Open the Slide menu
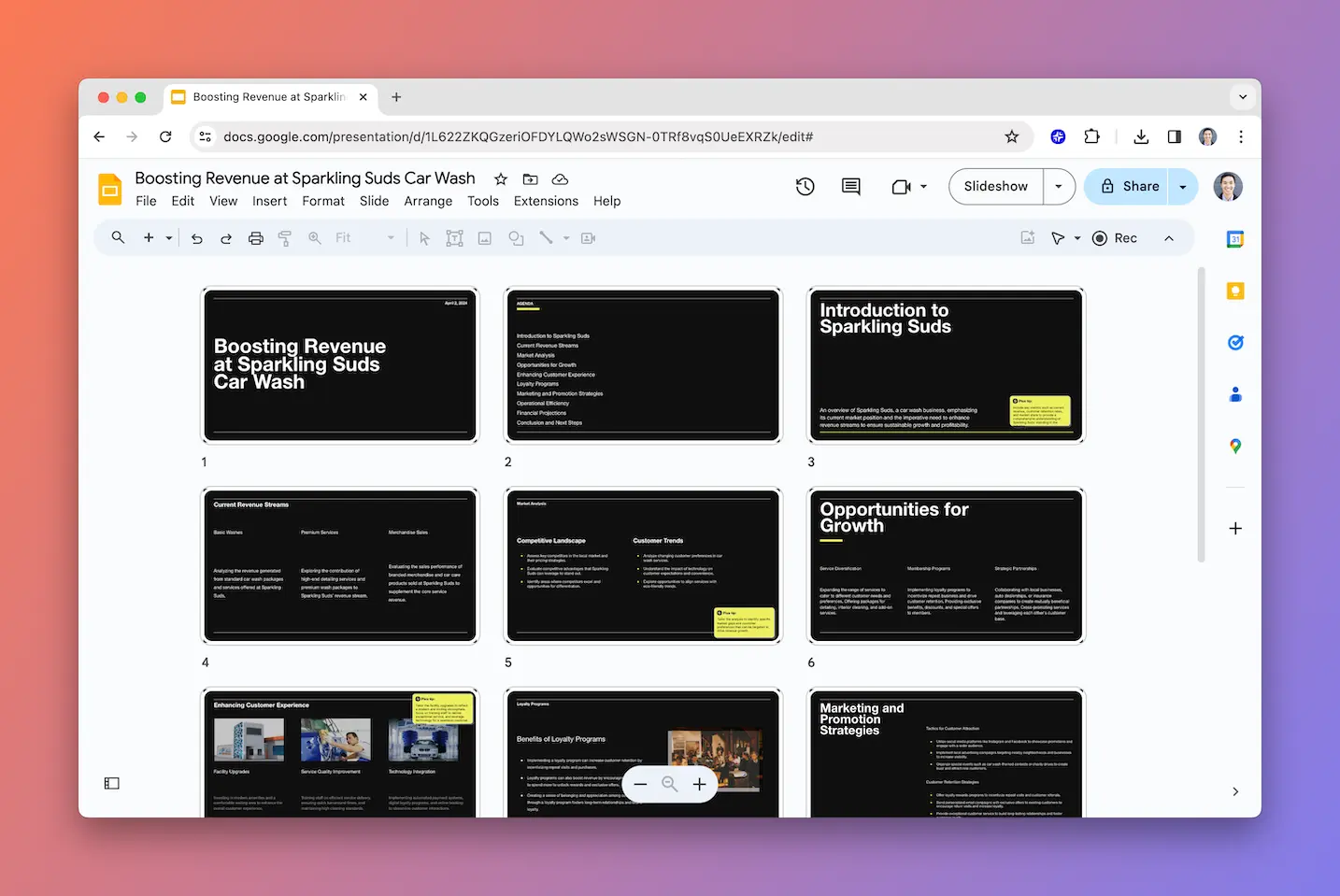Viewport: 1340px width, 896px height. tap(374, 201)
